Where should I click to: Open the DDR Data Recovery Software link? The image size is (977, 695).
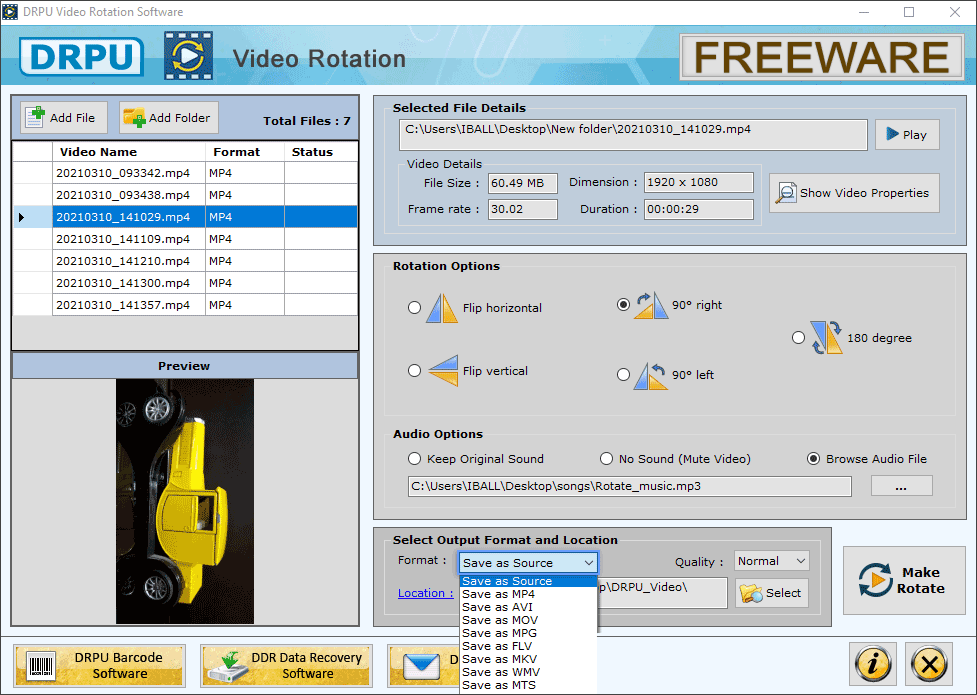click(x=287, y=665)
